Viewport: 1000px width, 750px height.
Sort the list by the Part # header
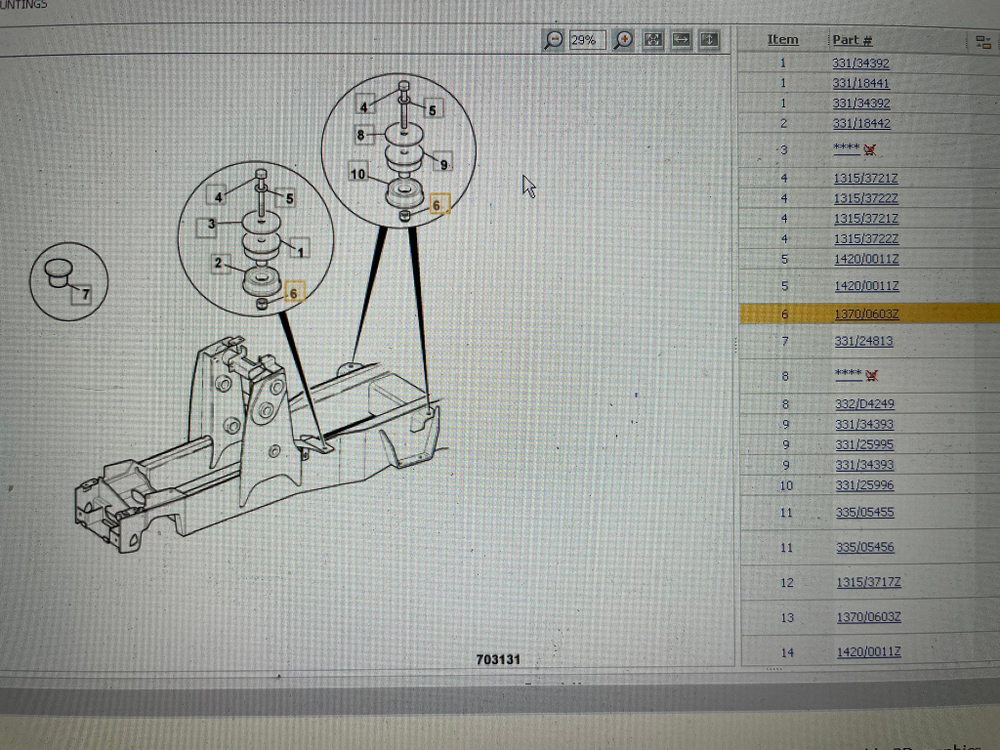pyautogui.click(x=852, y=40)
